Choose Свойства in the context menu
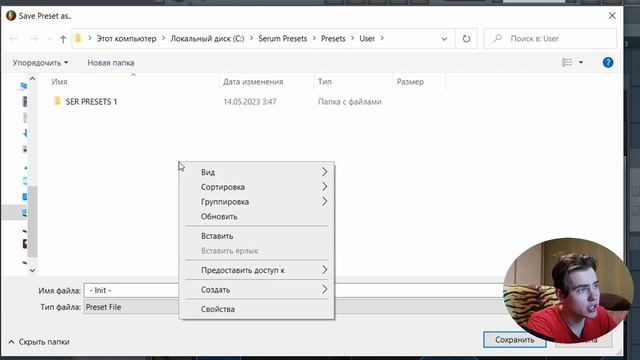The height and width of the screenshot is (360, 640). [x=257, y=309]
